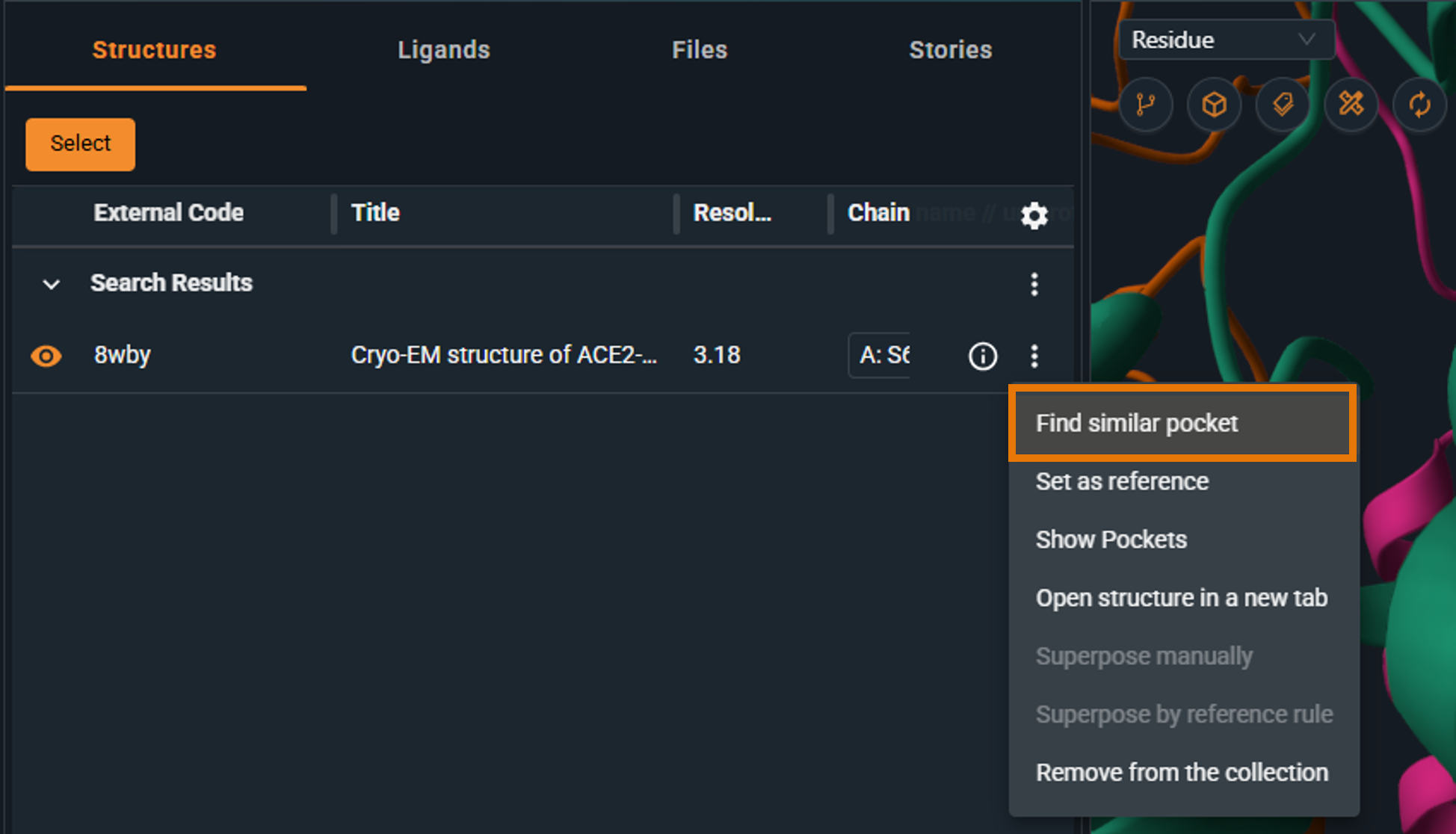This screenshot has height=834, width=1456.
Task: Select Show Pockets in the context menu
Action: pos(1111,539)
